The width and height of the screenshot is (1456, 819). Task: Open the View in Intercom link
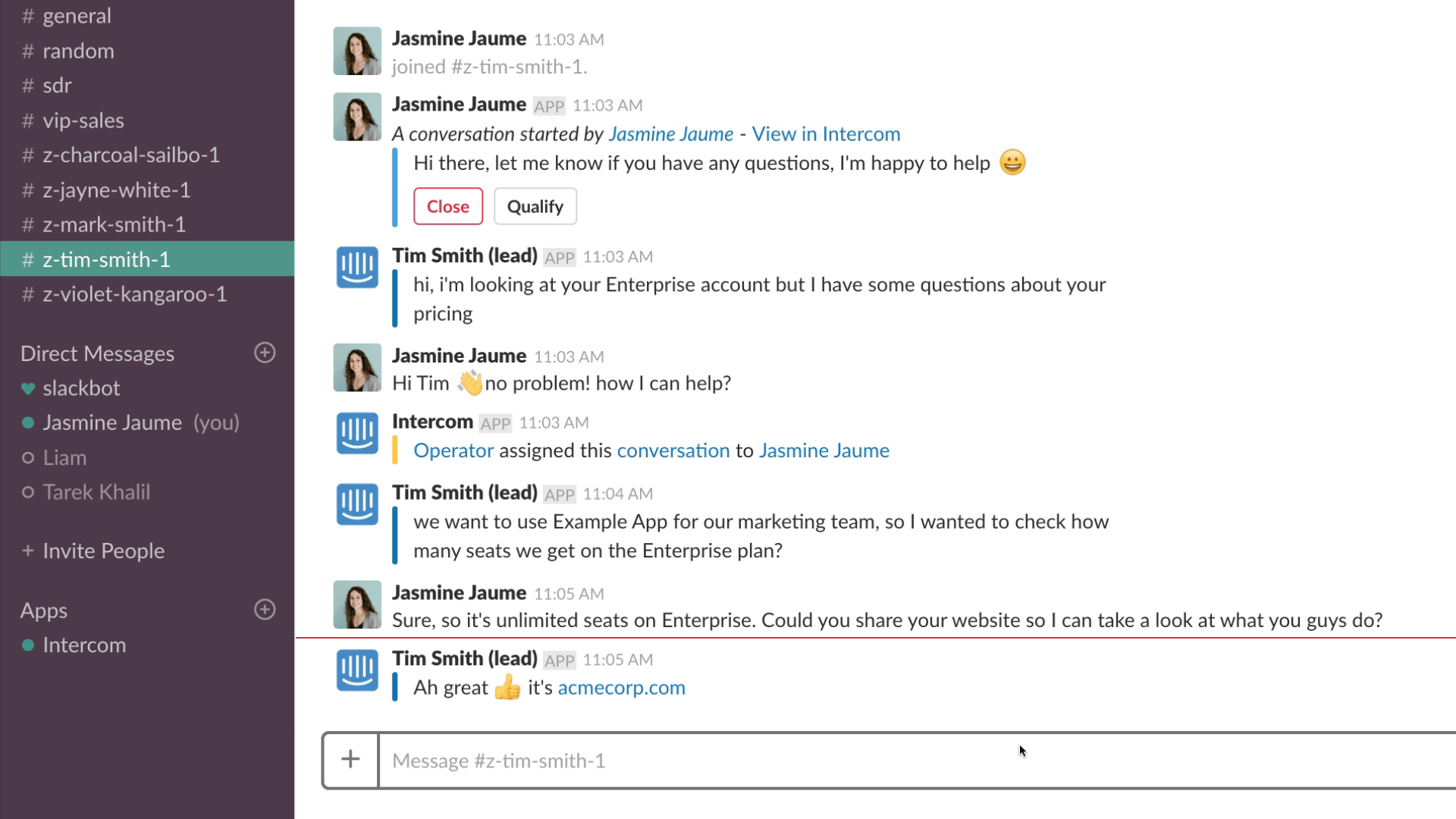point(826,134)
